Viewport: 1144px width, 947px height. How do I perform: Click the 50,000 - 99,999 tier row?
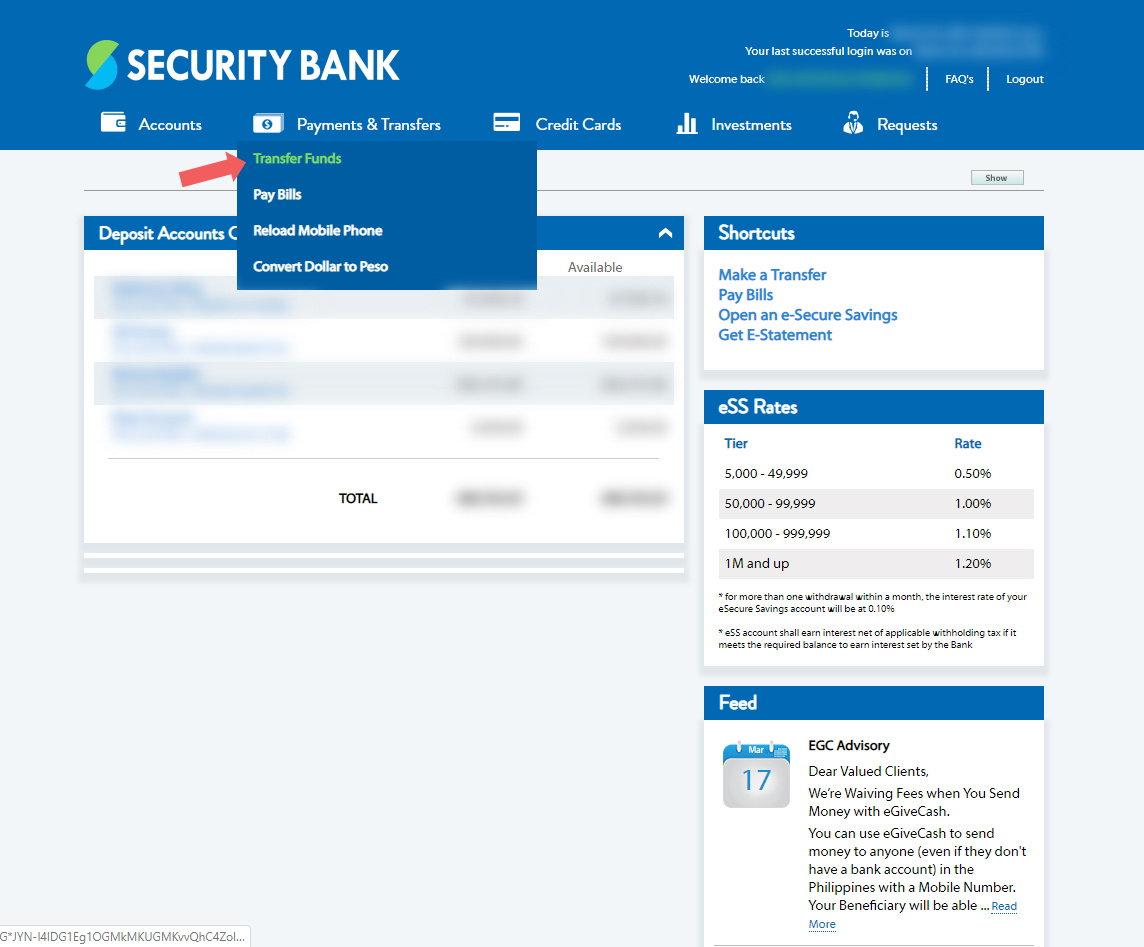(x=874, y=503)
